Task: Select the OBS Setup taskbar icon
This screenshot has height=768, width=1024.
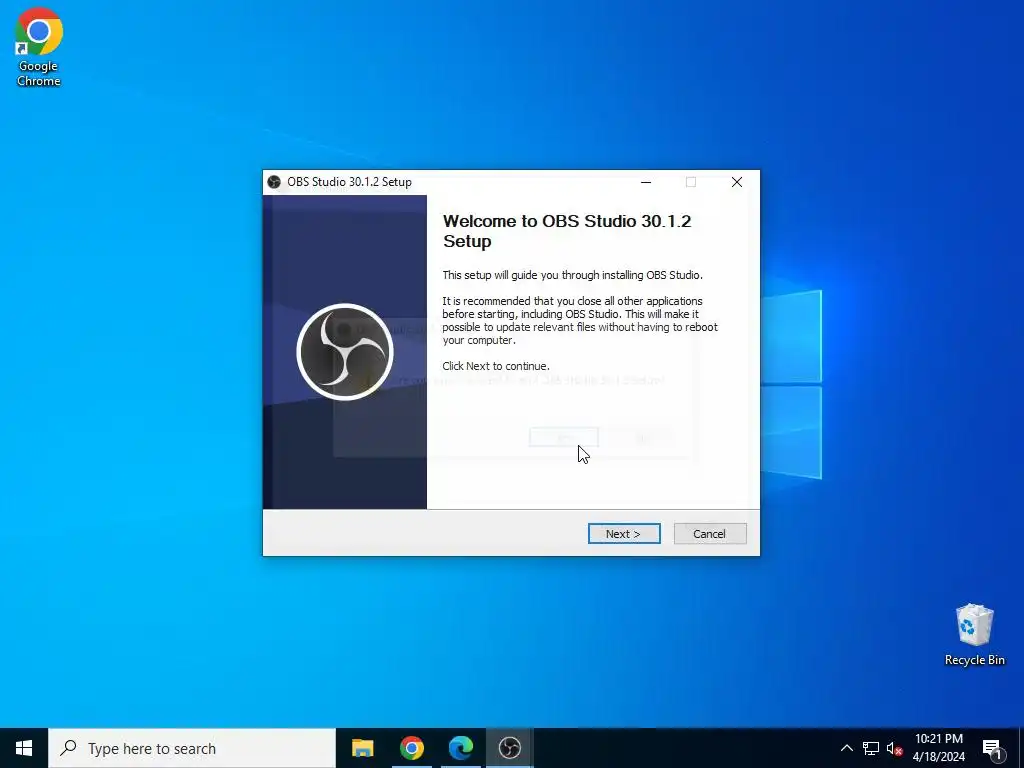Action: pos(509,748)
